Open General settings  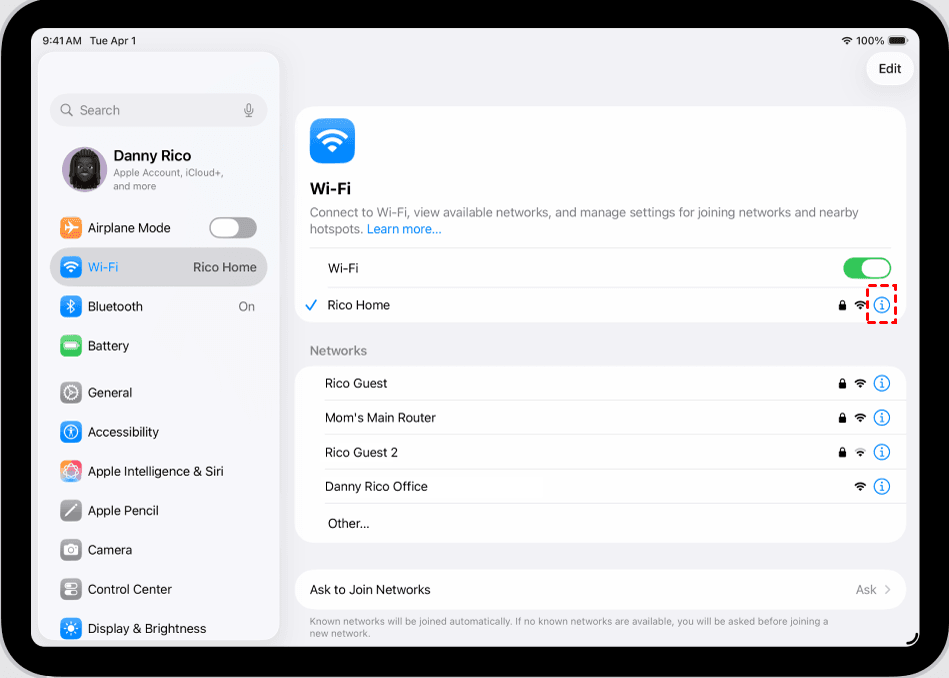159,392
